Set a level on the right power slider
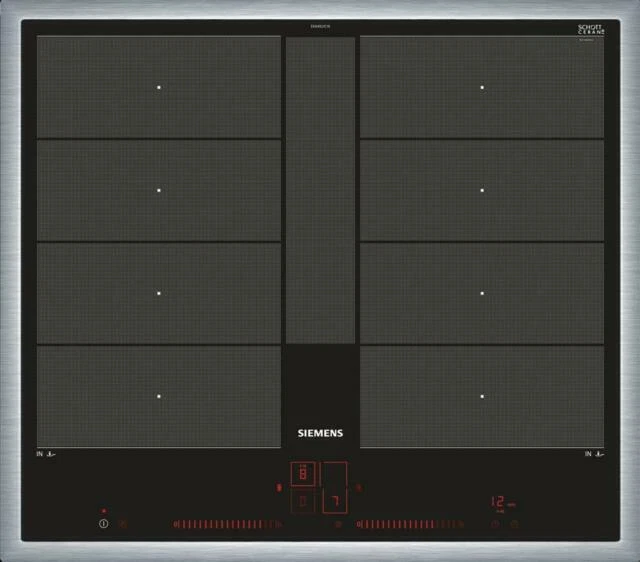 (x=410, y=524)
